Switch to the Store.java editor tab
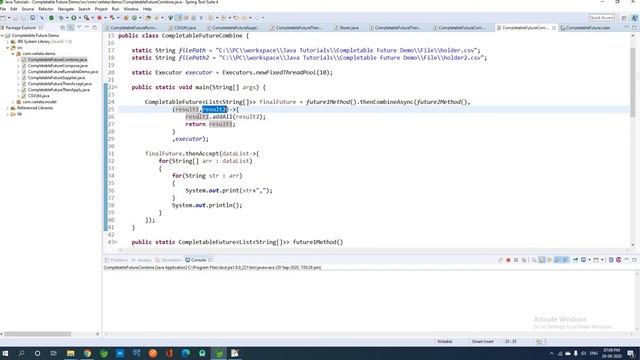Image resolution: width=640 pixels, height=360 pixels. (x=348, y=28)
